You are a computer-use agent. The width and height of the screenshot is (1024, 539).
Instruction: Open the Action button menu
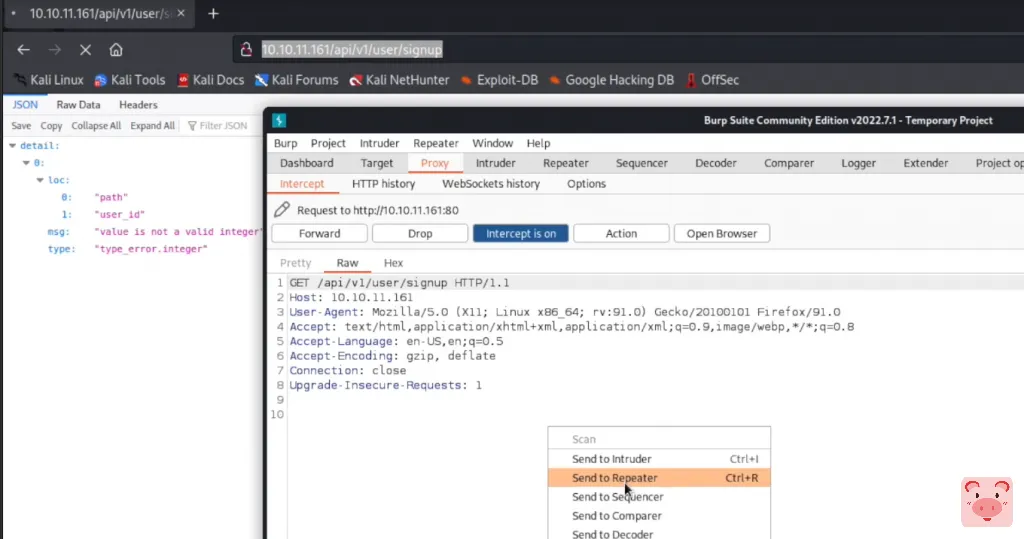pos(620,233)
